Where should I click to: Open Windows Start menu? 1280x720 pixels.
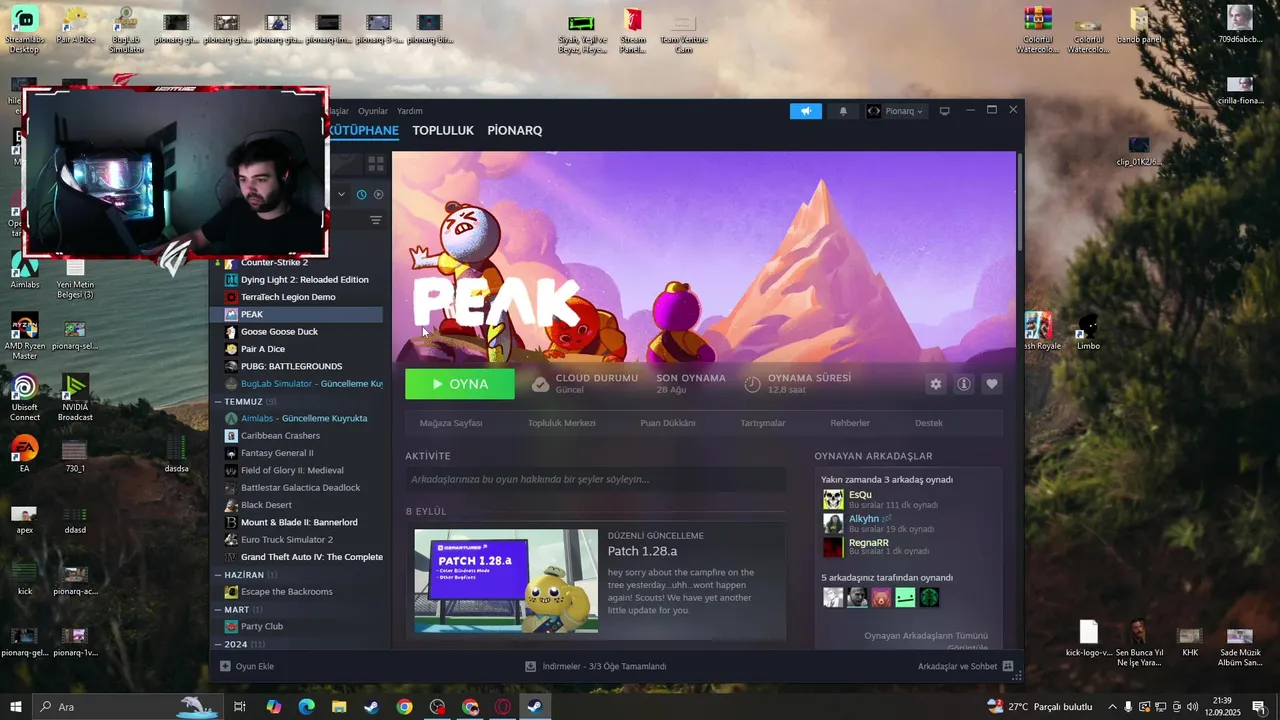pyautogui.click(x=15, y=707)
